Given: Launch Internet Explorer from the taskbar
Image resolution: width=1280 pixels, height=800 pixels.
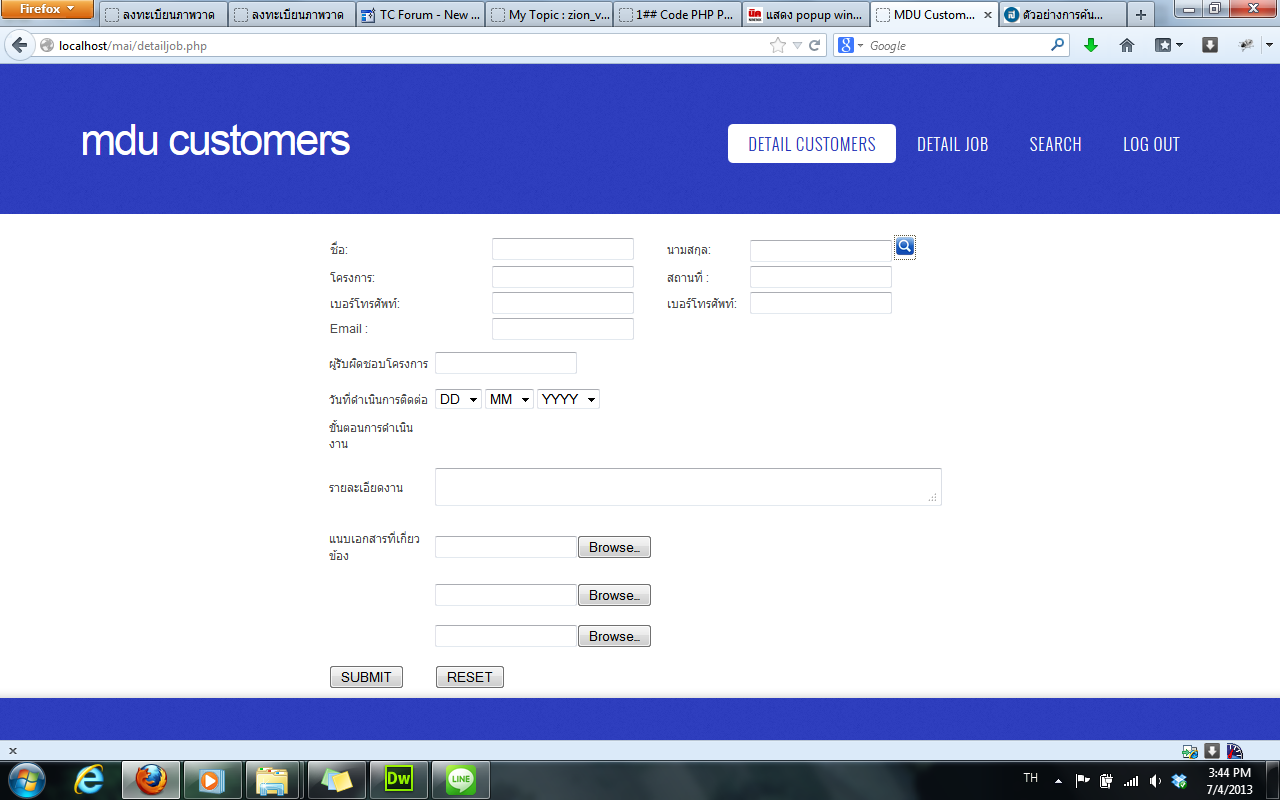Looking at the screenshot, I should point(91,780).
